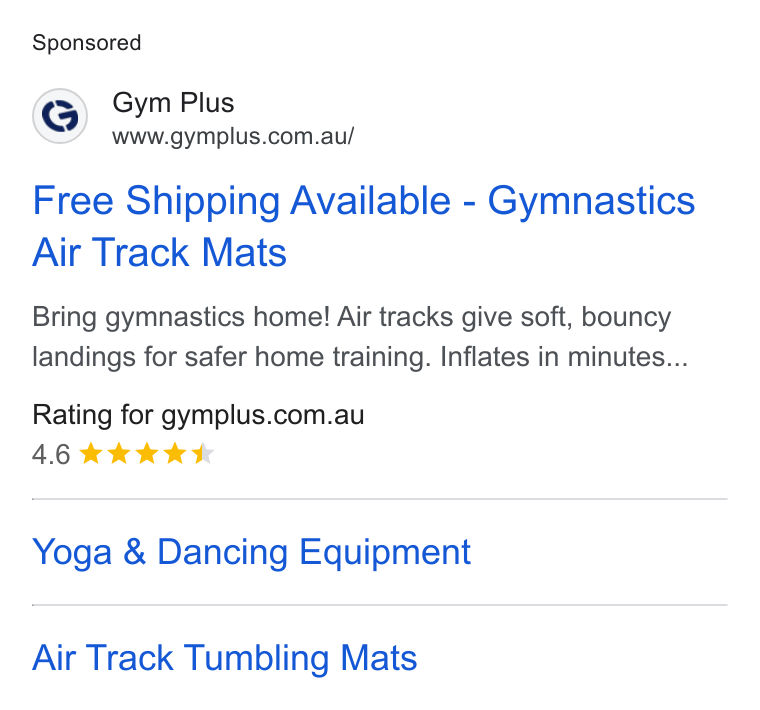Click the first gold rating star

click(x=91, y=454)
